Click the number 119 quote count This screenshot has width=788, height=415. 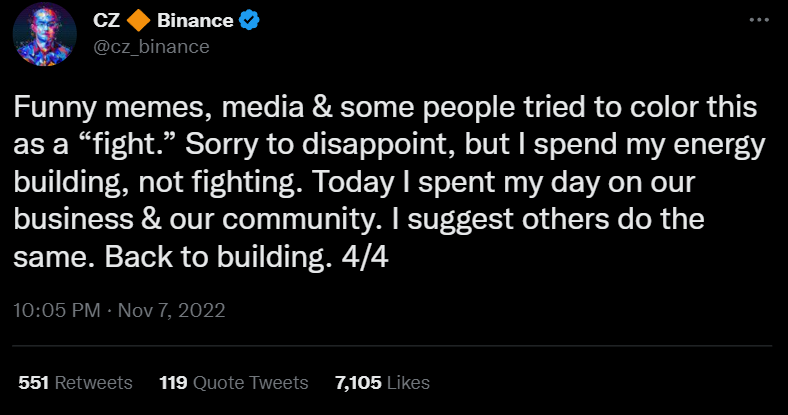[x=174, y=383]
